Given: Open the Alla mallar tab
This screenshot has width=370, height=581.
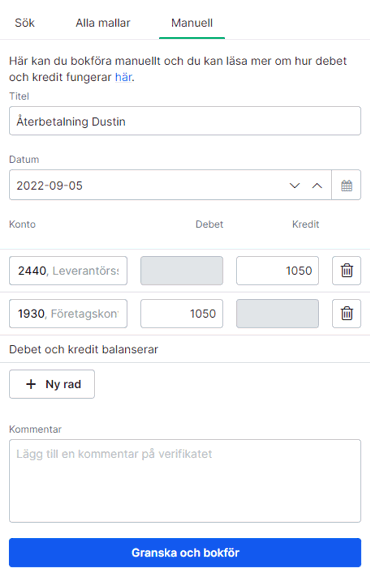Looking at the screenshot, I should coord(103,23).
